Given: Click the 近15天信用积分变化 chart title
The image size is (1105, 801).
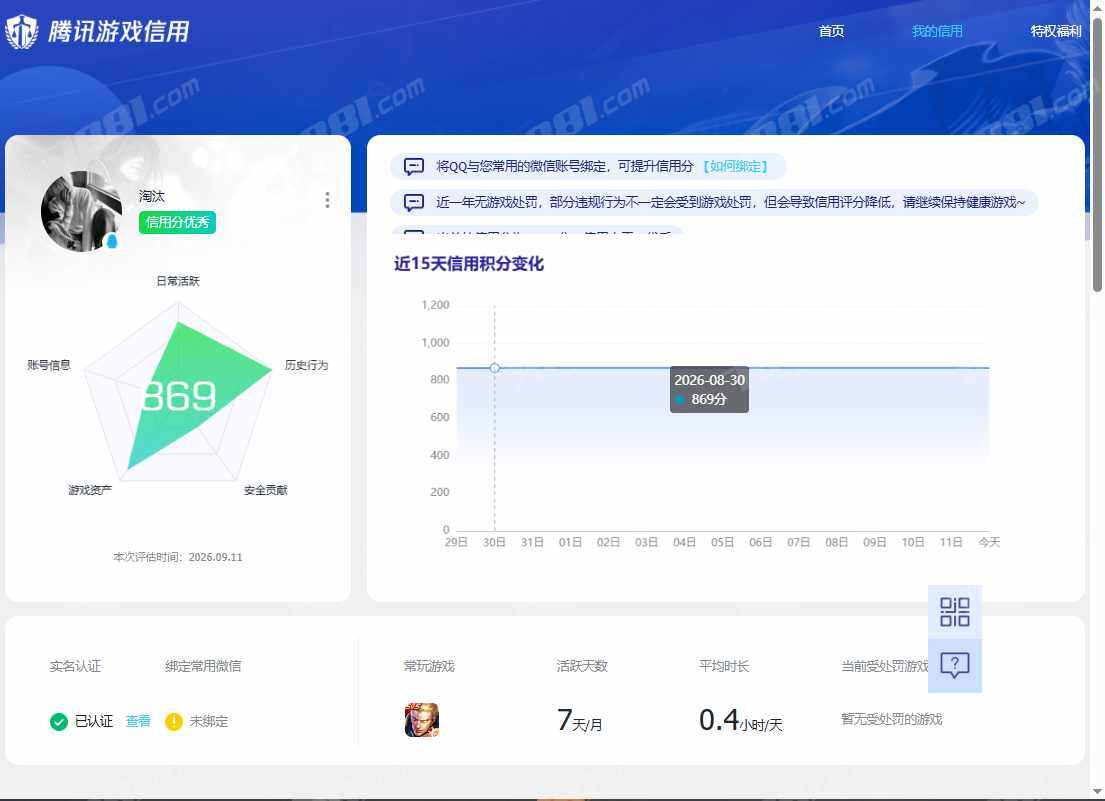Looking at the screenshot, I should [x=469, y=264].
